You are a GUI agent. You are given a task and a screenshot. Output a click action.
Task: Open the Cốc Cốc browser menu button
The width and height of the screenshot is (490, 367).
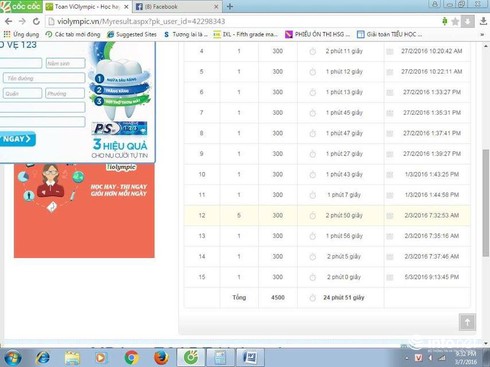tap(21, 6)
